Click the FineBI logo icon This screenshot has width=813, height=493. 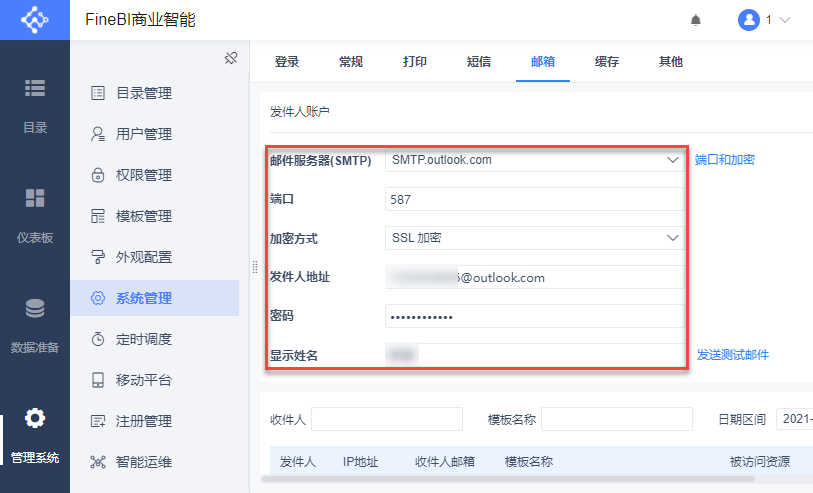pos(34,20)
